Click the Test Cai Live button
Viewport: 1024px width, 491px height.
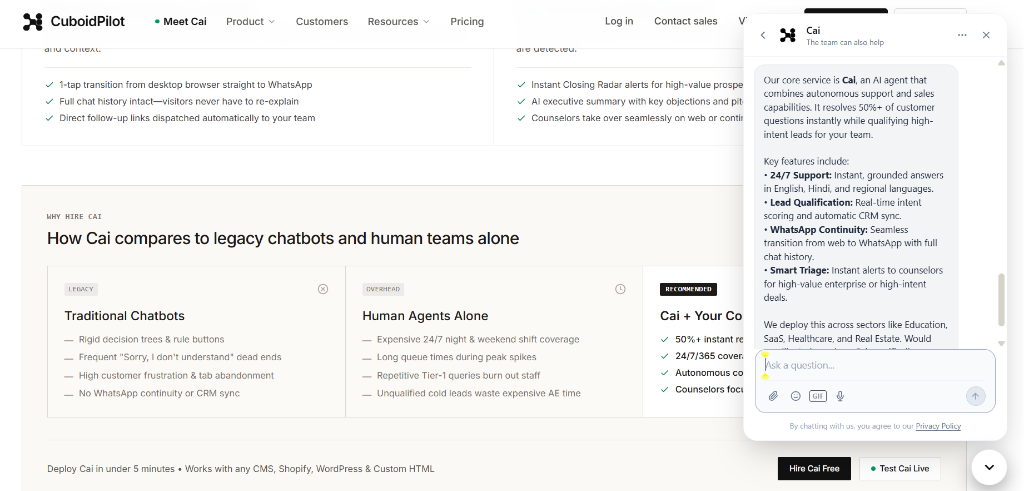point(899,469)
